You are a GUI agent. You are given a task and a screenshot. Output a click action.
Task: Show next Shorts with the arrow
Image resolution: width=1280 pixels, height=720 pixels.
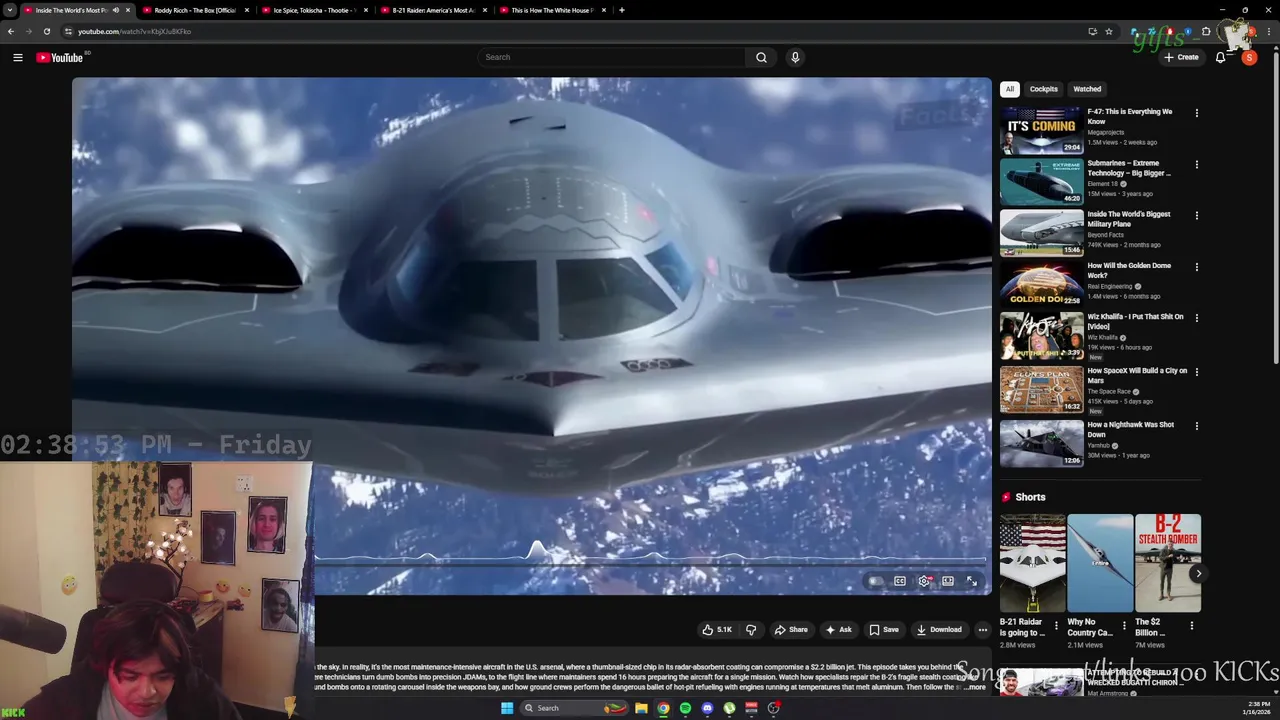(x=1197, y=573)
